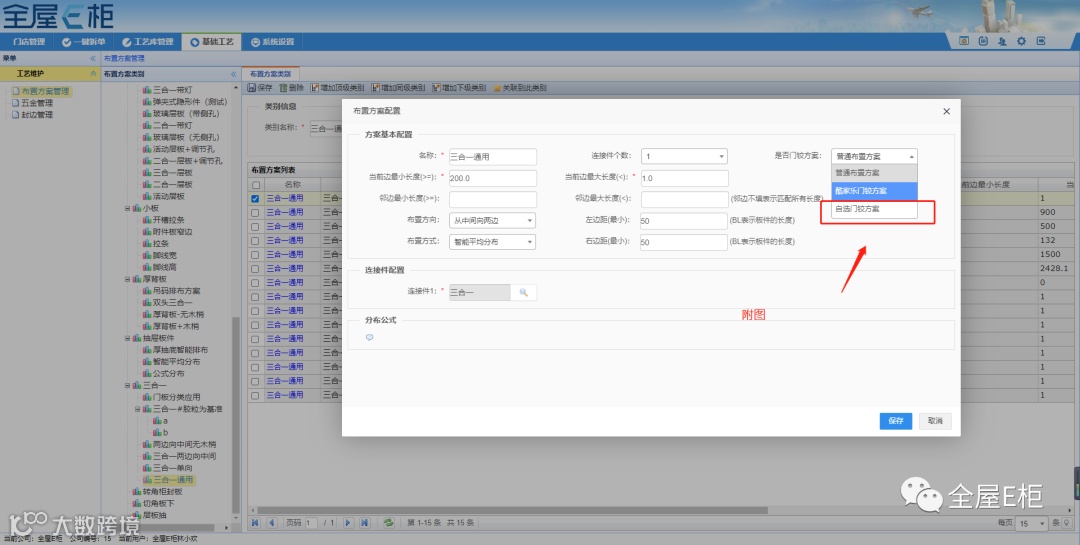Image resolution: width=1080 pixels, height=545 pixels.
Task: Refresh the grid with the green arrows icon
Action: [388, 523]
